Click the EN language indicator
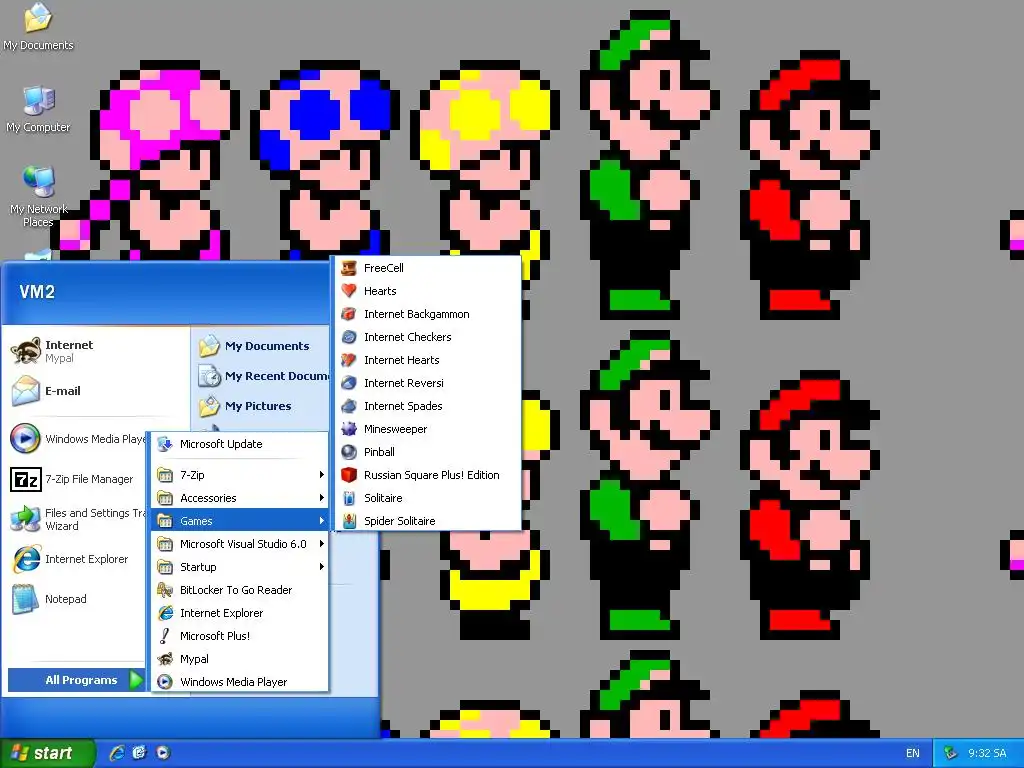Image resolution: width=1024 pixels, height=768 pixels. 912,753
